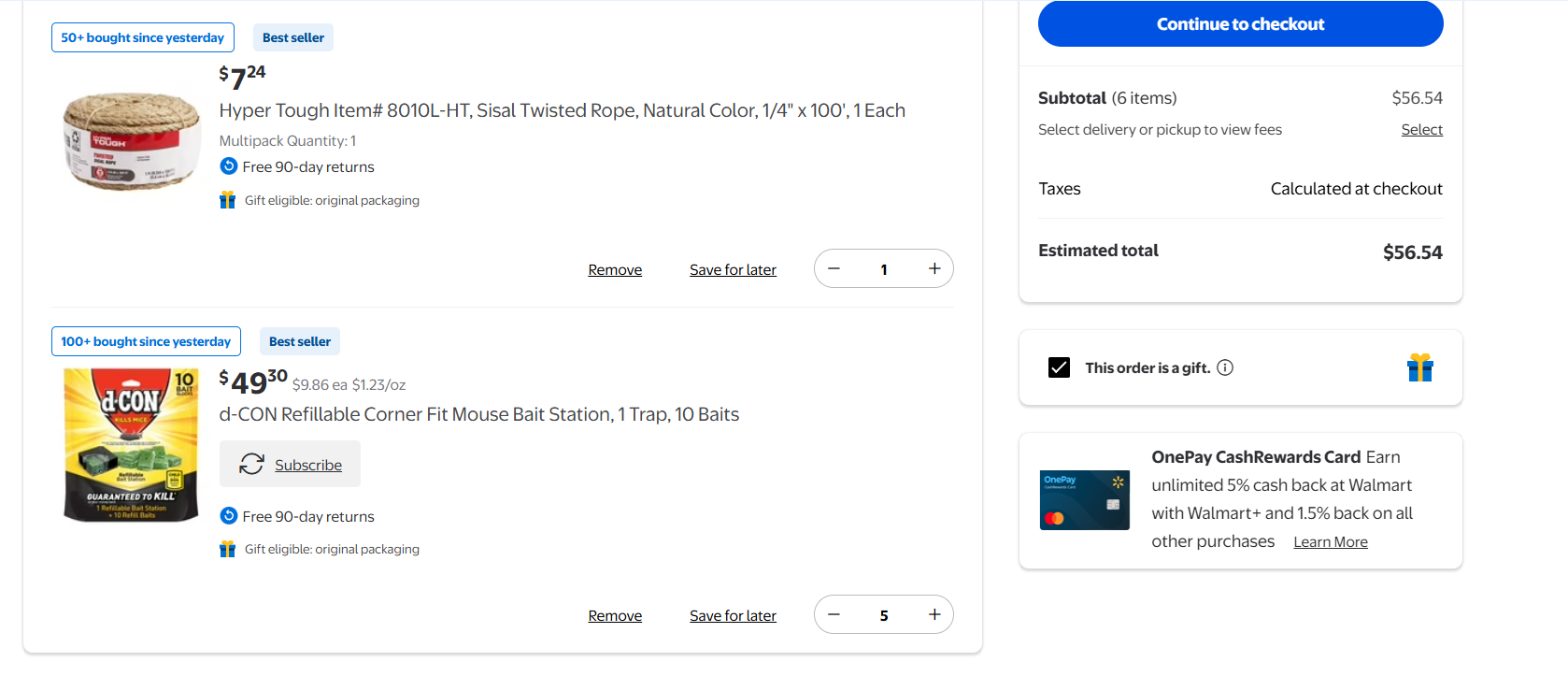Remove the Hyper Tough Sisal Rope from cart
This screenshot has width=1568, height=676.
(615, 270)
